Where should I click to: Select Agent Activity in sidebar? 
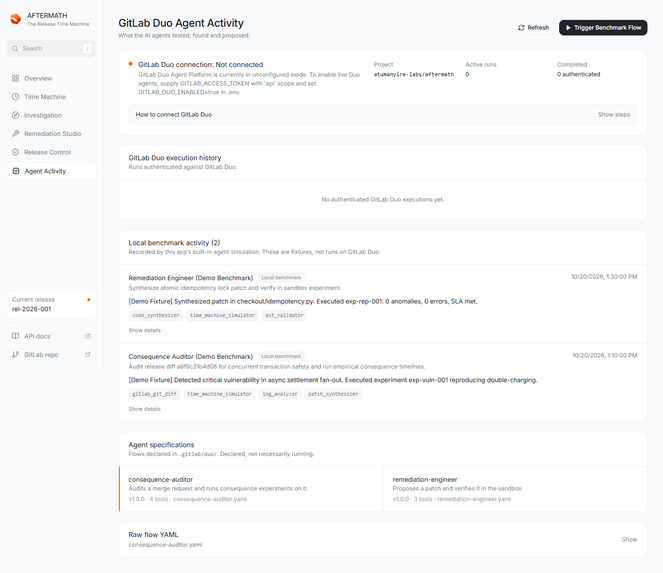[x=51, y=171]
